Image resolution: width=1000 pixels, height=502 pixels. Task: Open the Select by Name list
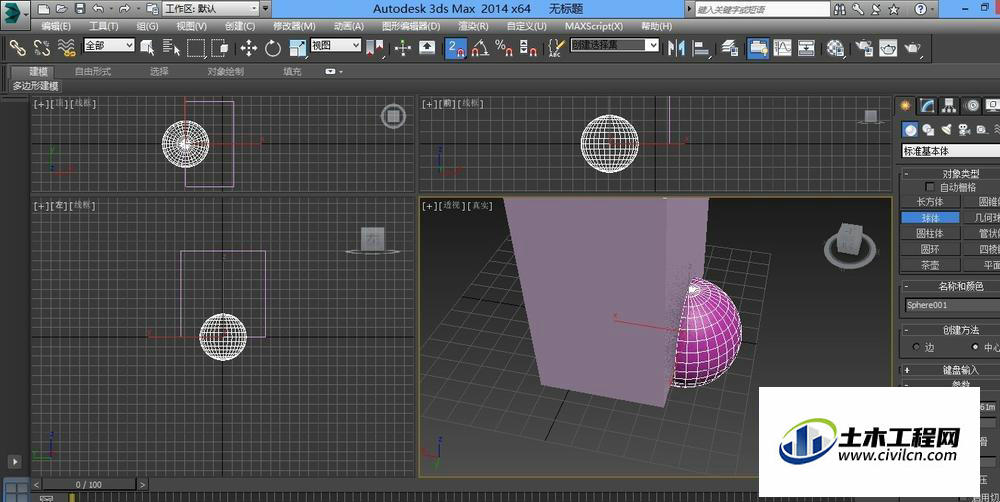click(x=172, y=47)
